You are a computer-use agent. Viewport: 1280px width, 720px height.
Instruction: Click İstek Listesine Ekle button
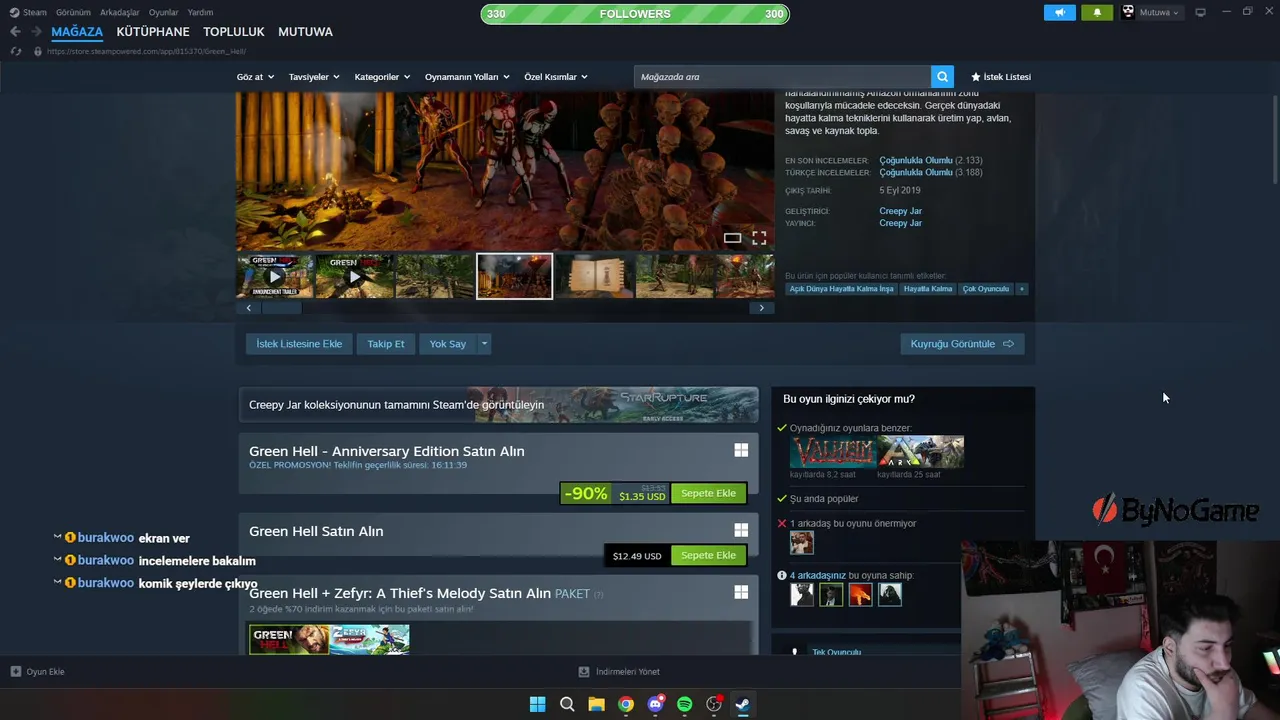(299, 344)
